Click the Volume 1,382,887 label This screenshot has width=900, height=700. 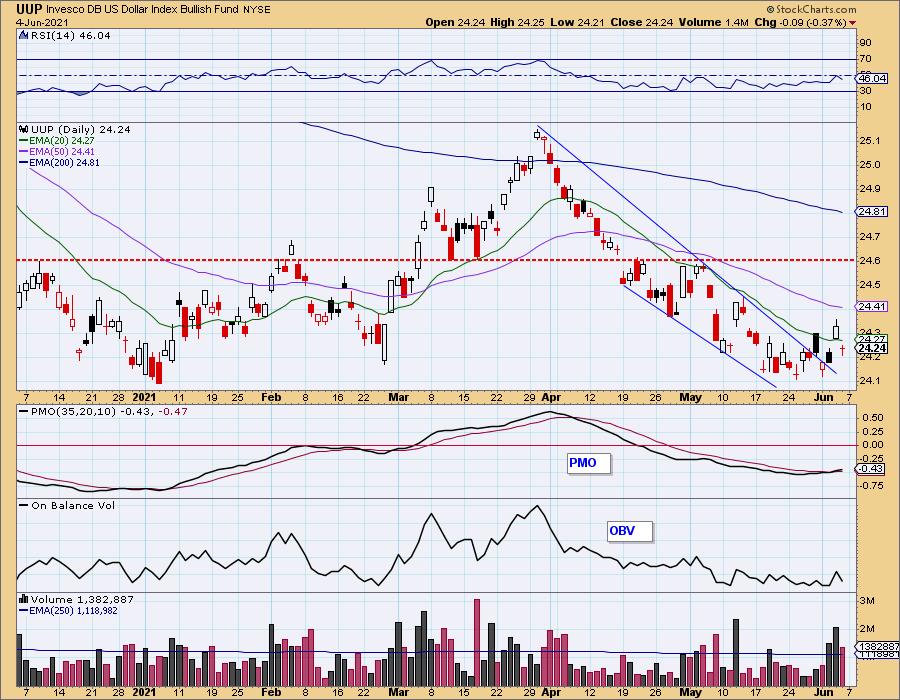click(x=82, y=600)
